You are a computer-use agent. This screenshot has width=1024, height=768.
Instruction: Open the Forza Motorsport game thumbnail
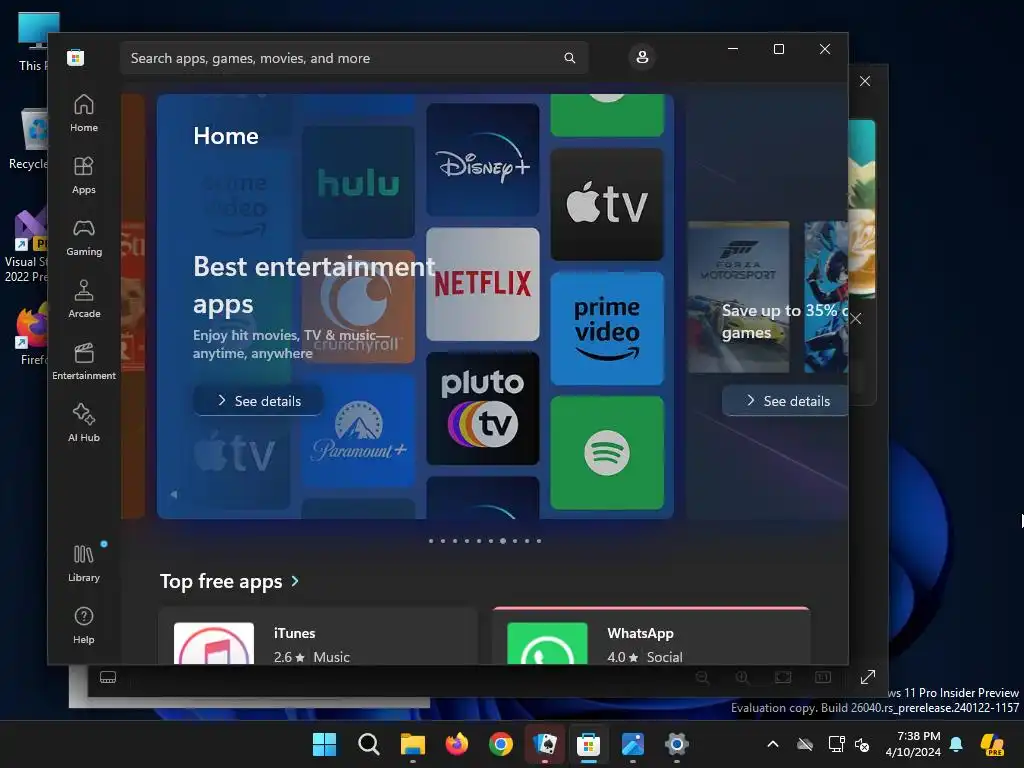coord(739,297)
